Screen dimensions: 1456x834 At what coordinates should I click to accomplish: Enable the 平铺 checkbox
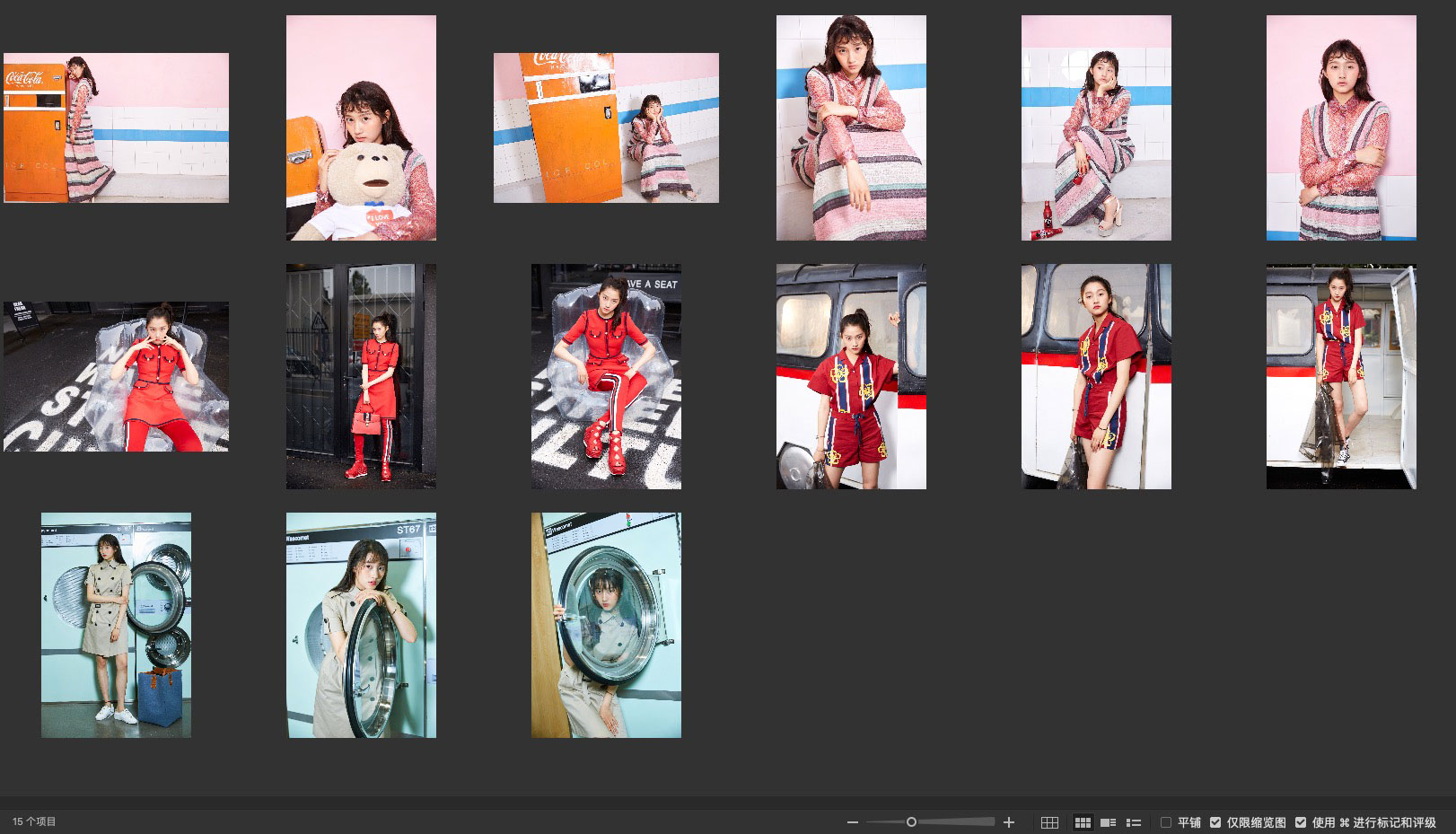(1166, 822)
